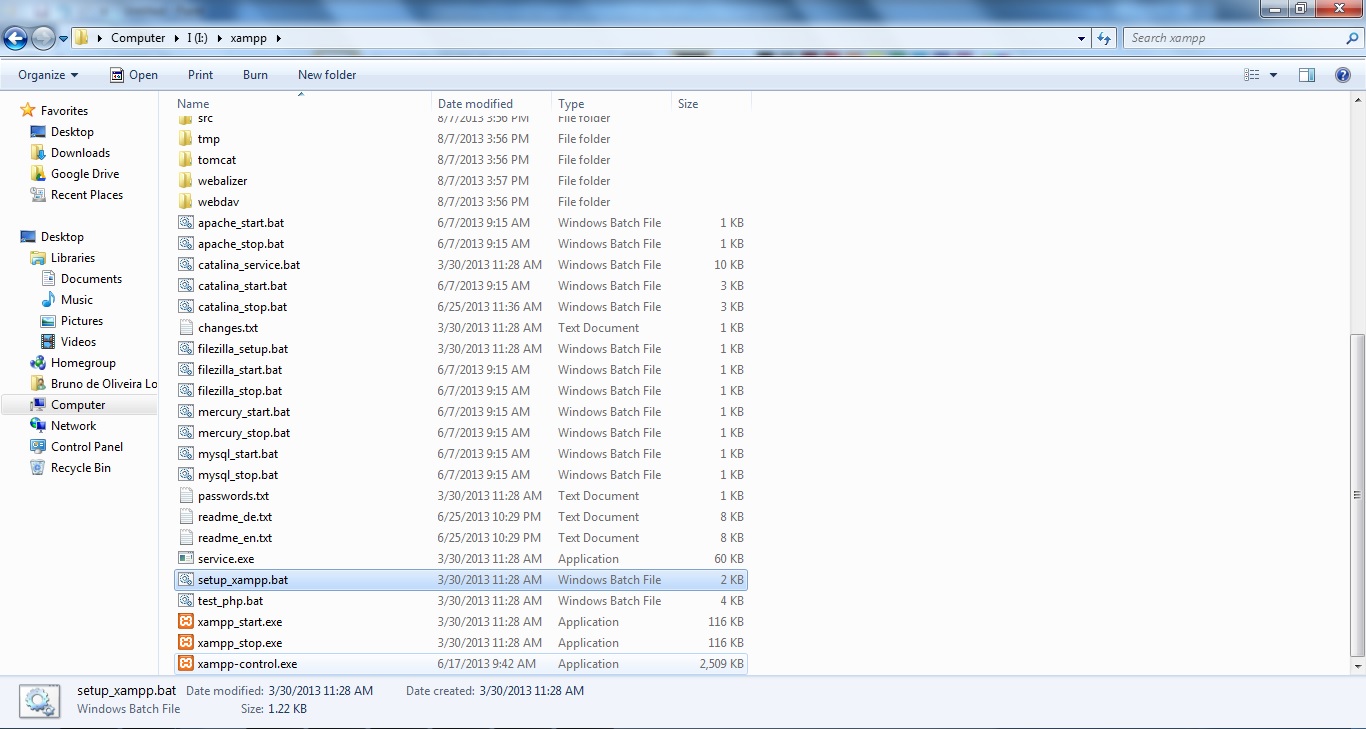
Task: Click the Burn toolbar button
Action: pyautogui.click(x=255, y=75)
